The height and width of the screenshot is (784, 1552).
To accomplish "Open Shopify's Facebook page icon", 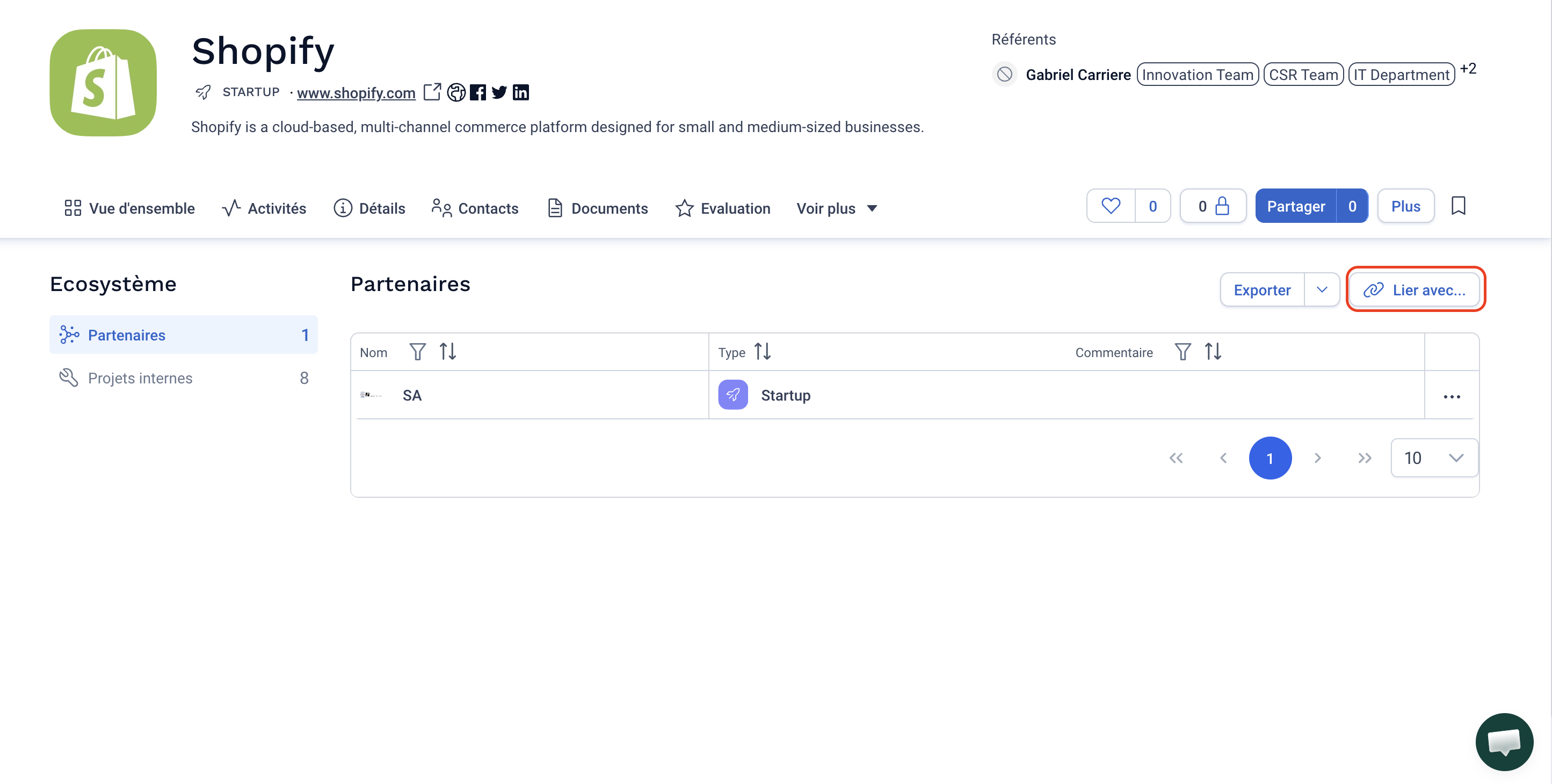I will point(478,92).
